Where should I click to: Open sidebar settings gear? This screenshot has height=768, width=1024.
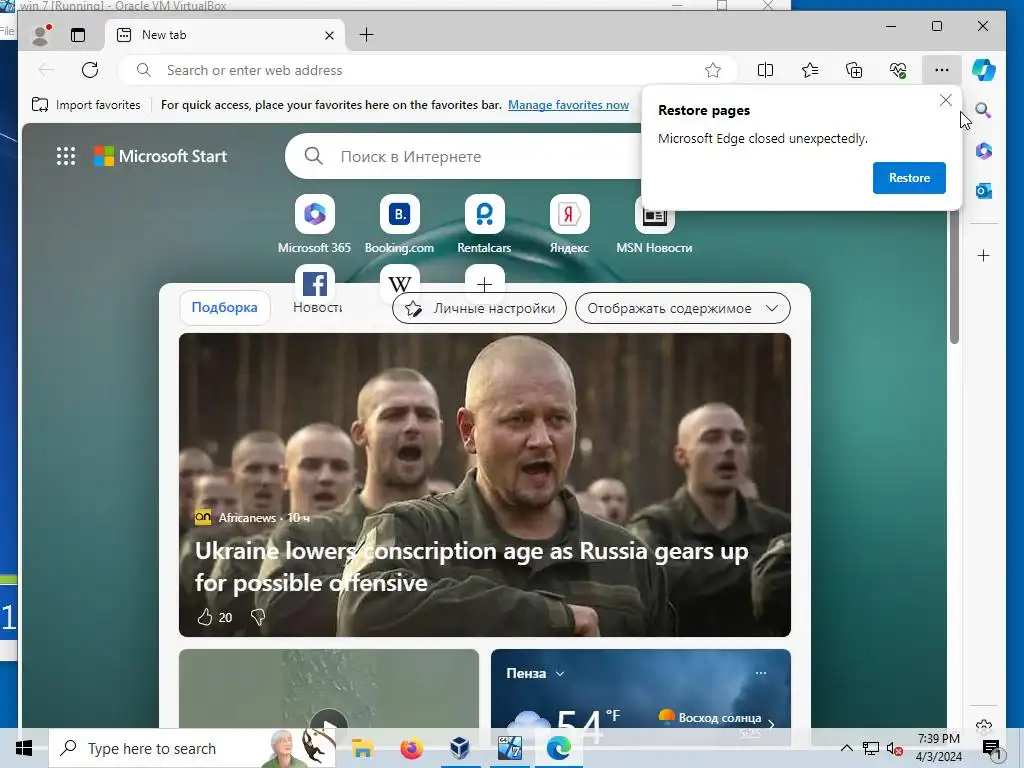tap(984, 724)
